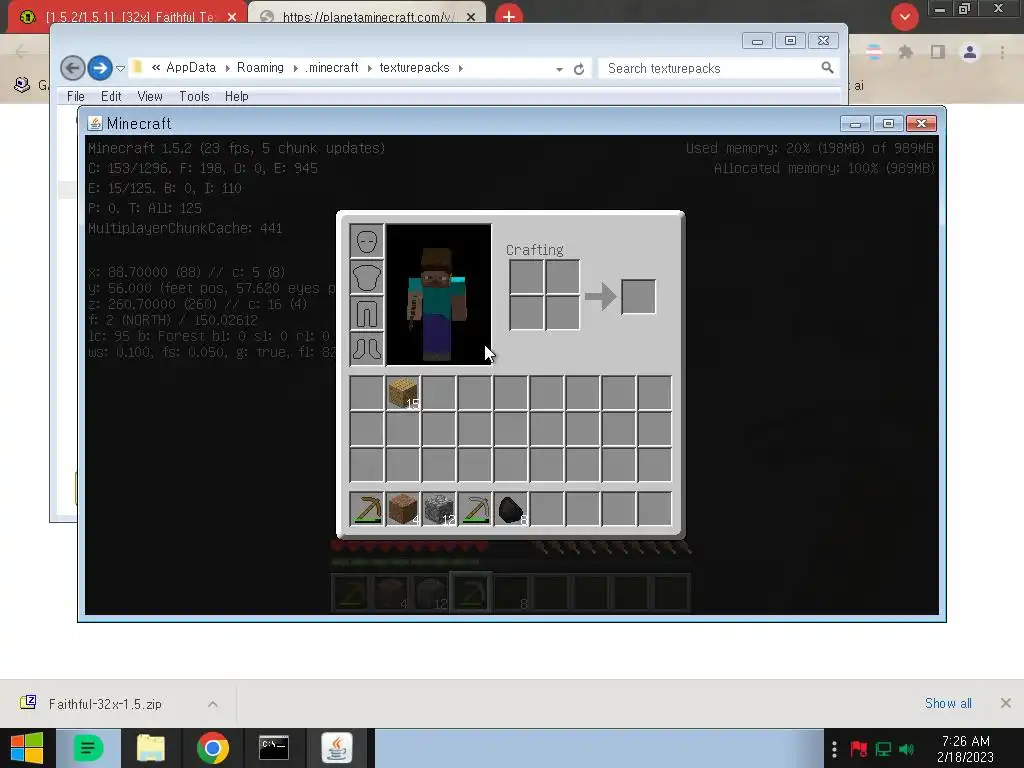
Task: Expand the address bar history dropdown
Action: [x=559, y=69]
